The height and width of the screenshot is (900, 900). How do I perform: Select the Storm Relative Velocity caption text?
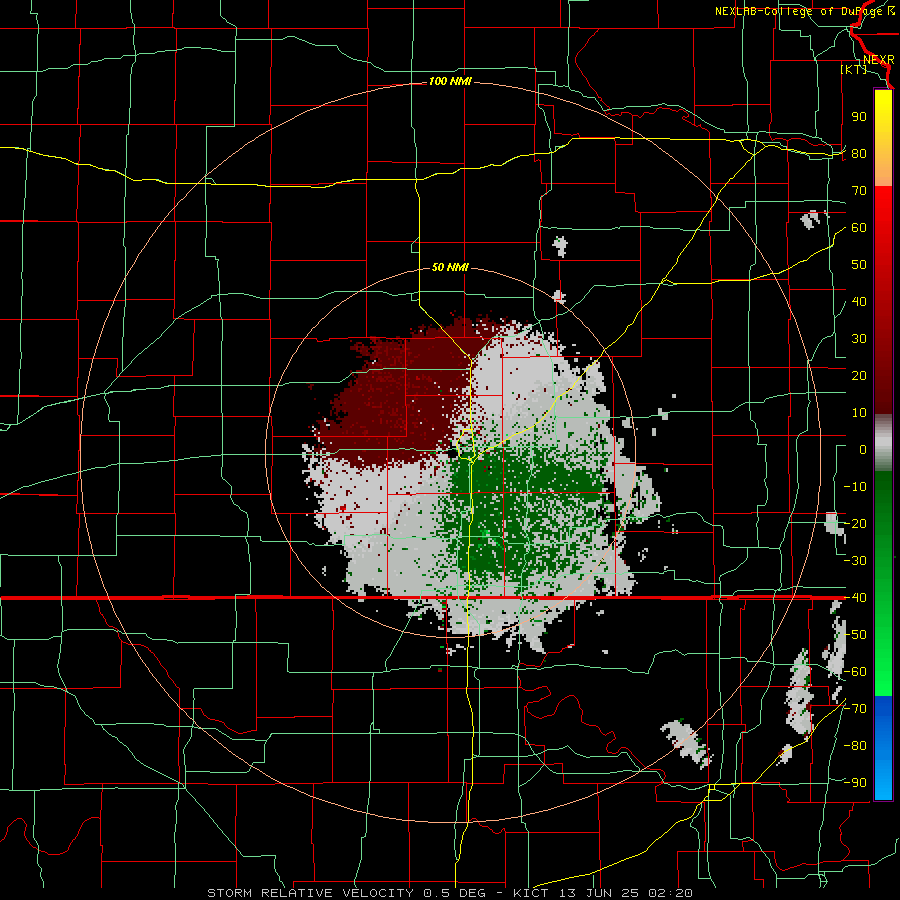point(449,893)
